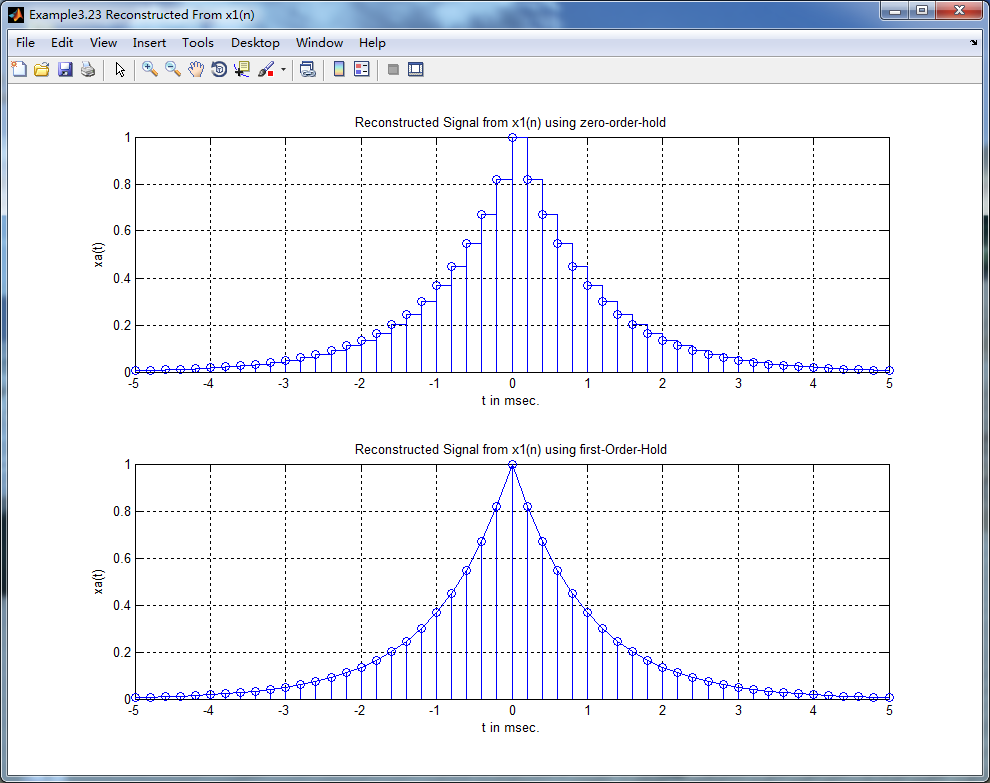Enable the Pan hand tool

click(196, 69)
